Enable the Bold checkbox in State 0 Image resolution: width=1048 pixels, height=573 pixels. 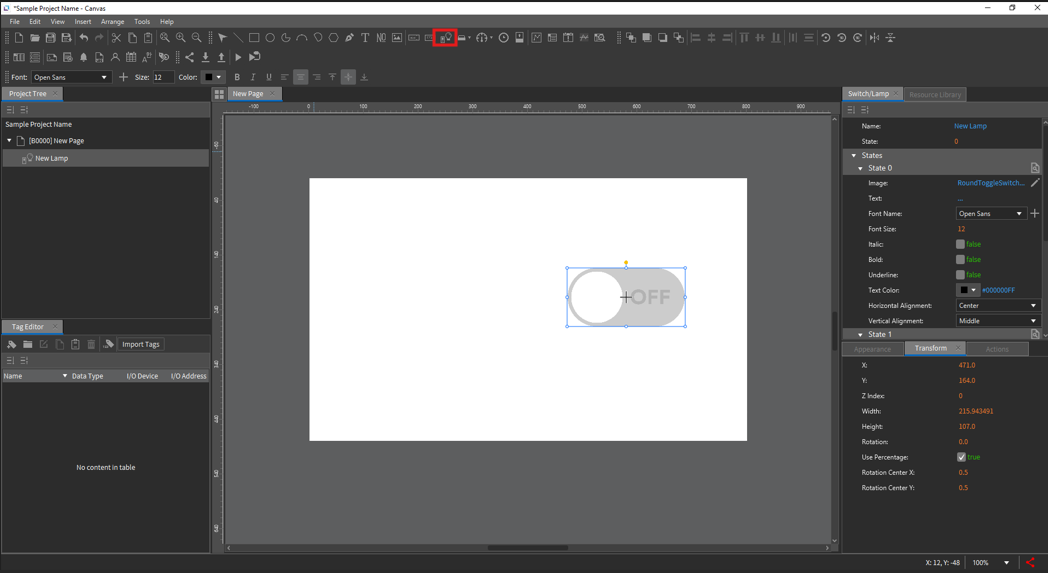click(960, 259)
